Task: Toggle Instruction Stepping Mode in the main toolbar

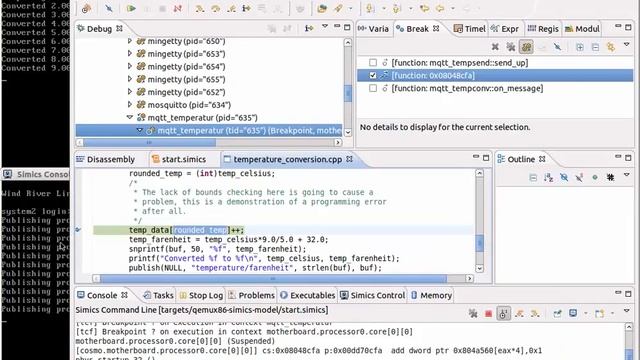Action: click(x=247, y=8)
